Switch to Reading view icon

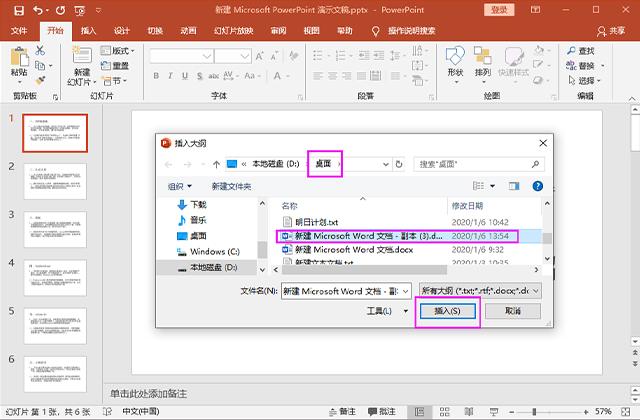[x=469, y=411]
